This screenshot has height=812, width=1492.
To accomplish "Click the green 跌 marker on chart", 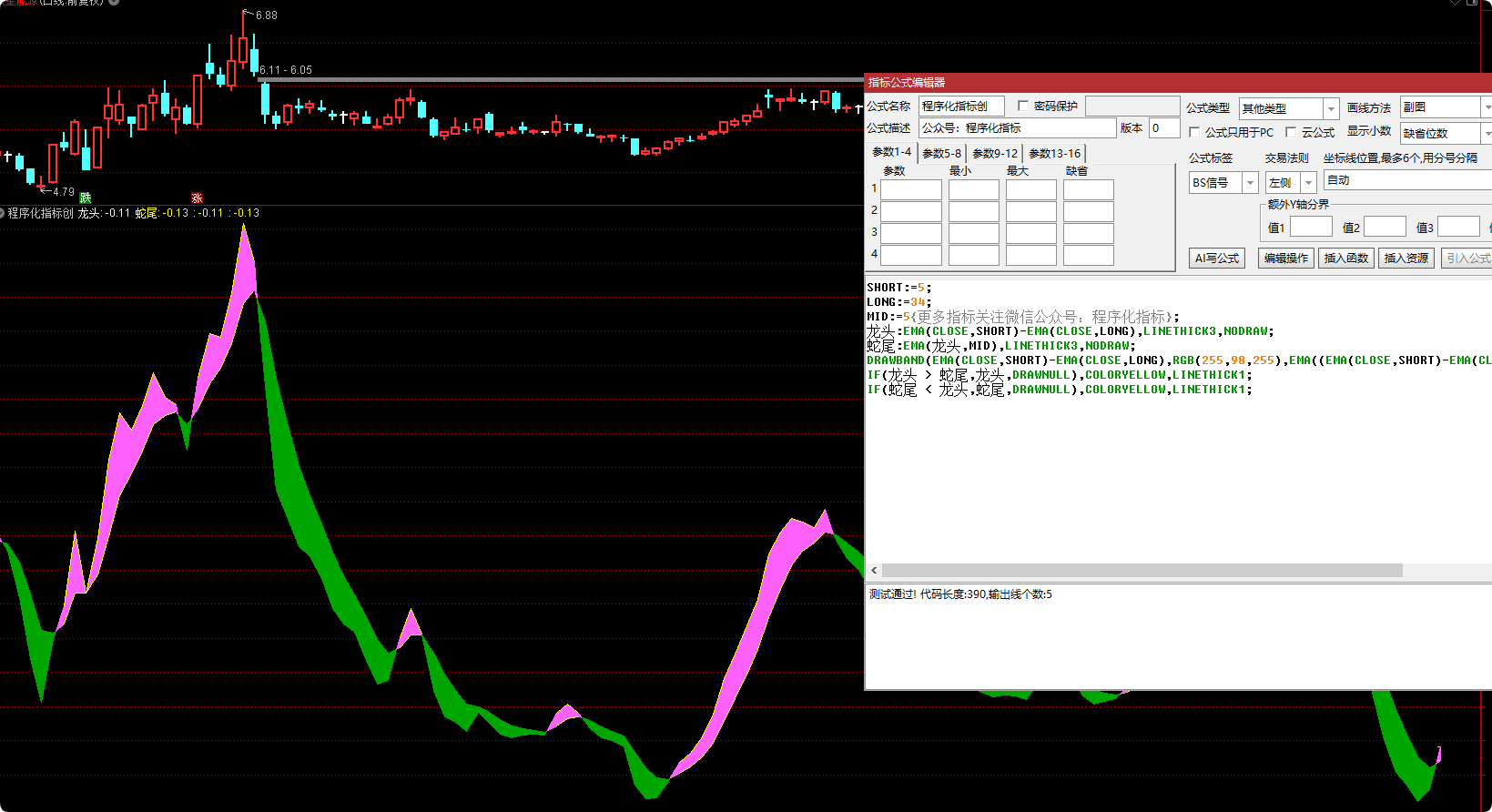I will pos(86,198).
